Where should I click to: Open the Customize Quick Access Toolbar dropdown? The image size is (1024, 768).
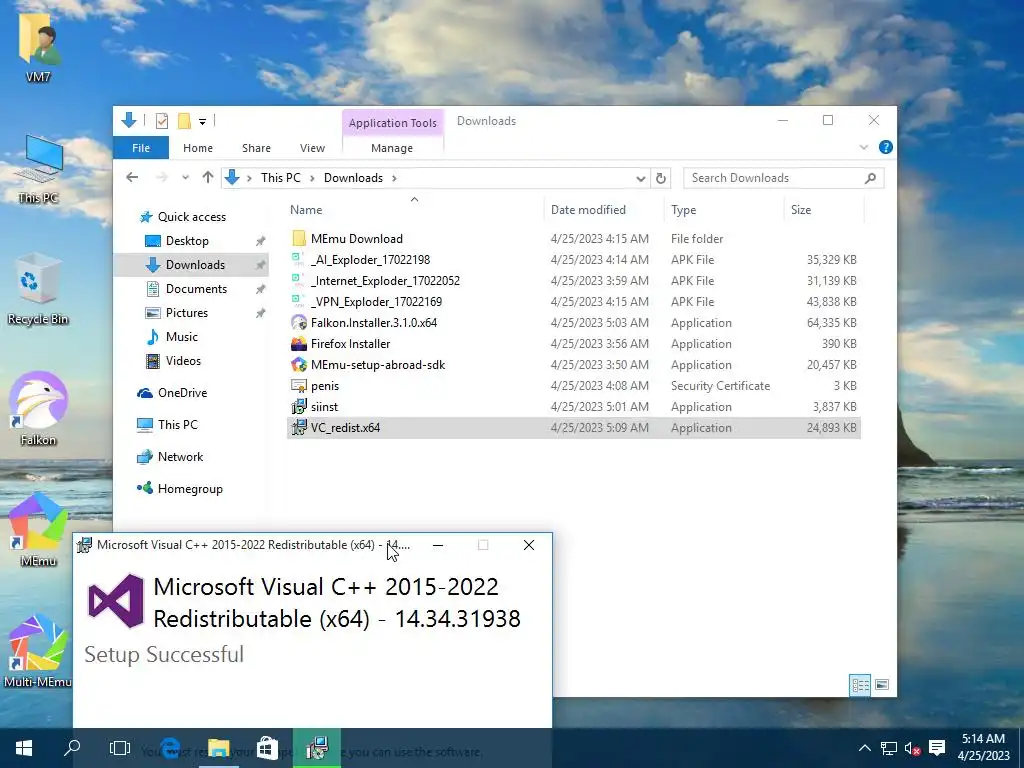pos(202,121)
